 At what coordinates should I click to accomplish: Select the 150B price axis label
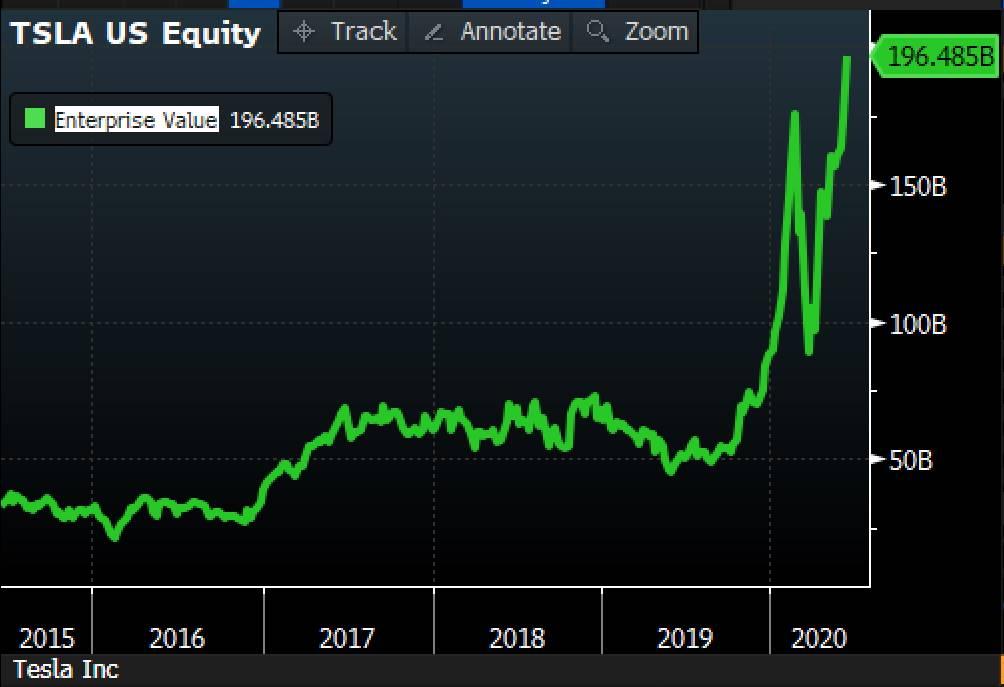[x=920, y=186]
